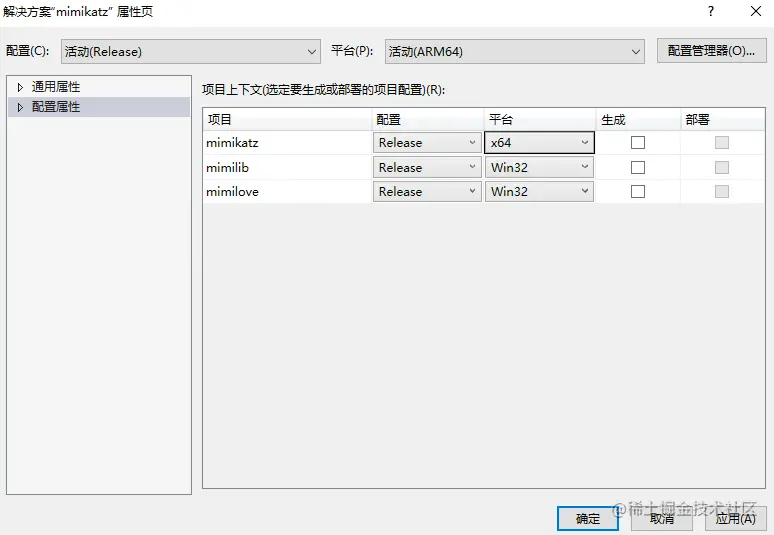Screen dimensions: 774x535
Task: Click the 取消 cancel button
Action: (662, 519)
